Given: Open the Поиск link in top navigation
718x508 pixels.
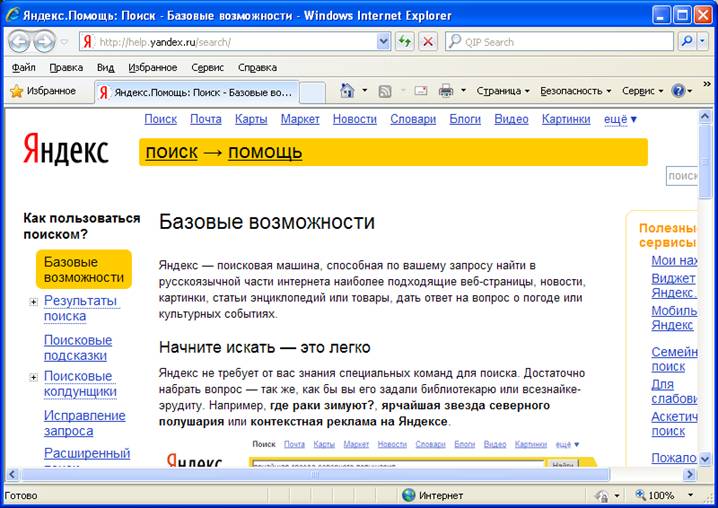Looking at the screenshot, I should click(160, 119).
